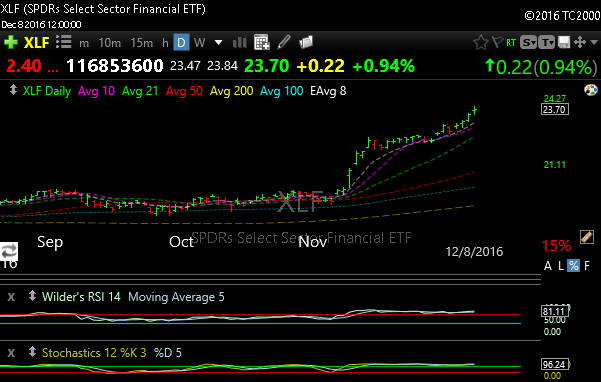Click the yellow +0.22 net change value
This screenshot has width=601, height=382.
(x=320, y=66)
